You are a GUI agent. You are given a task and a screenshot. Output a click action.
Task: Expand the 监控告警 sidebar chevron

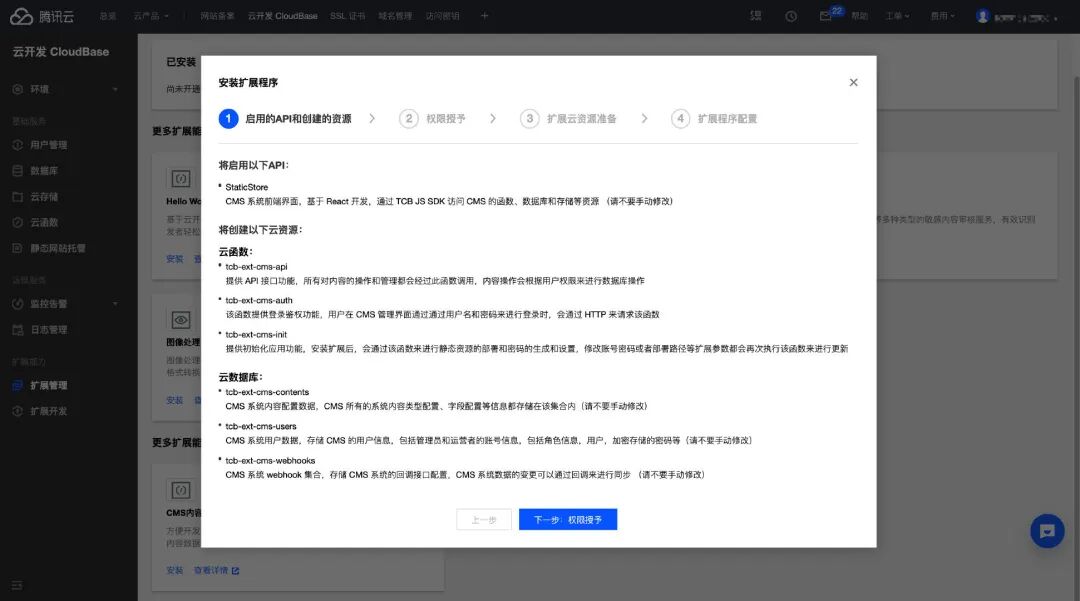click(115, 304)
